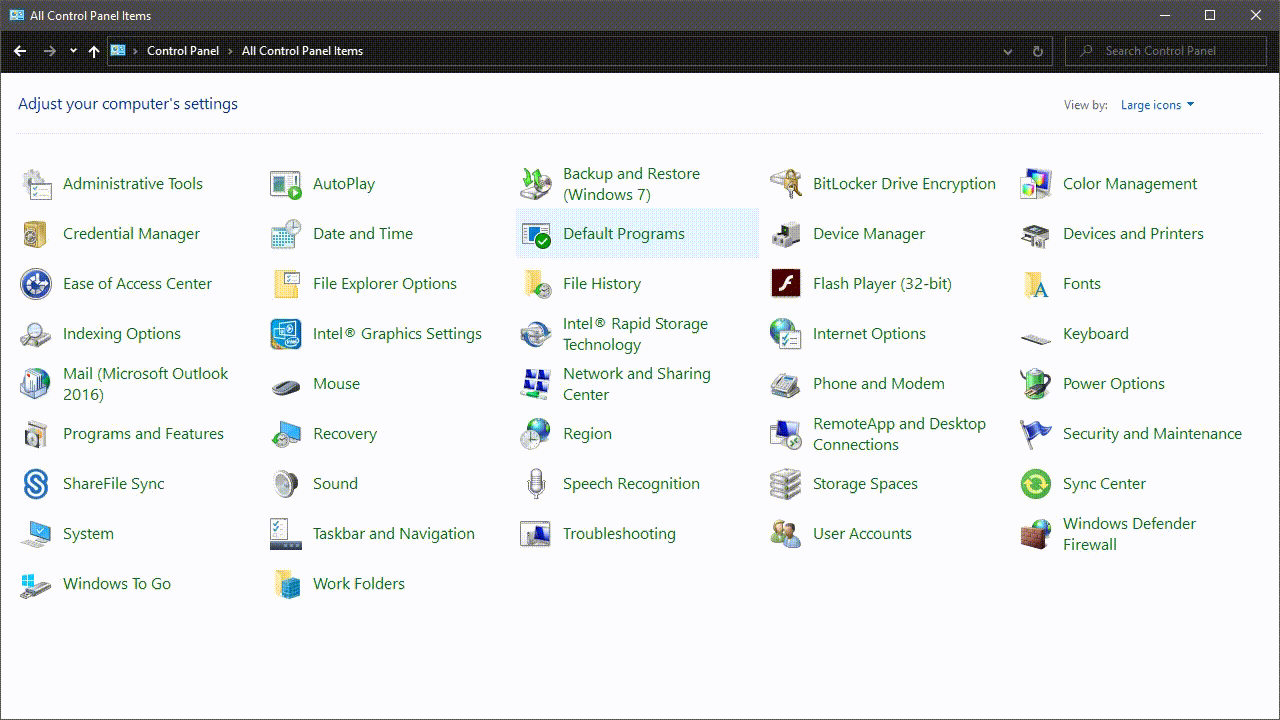Open the Speech Recognition microphone icon
Image resolution: width=1280 pixels, height=720 pixels.
(x=536, y=484)
